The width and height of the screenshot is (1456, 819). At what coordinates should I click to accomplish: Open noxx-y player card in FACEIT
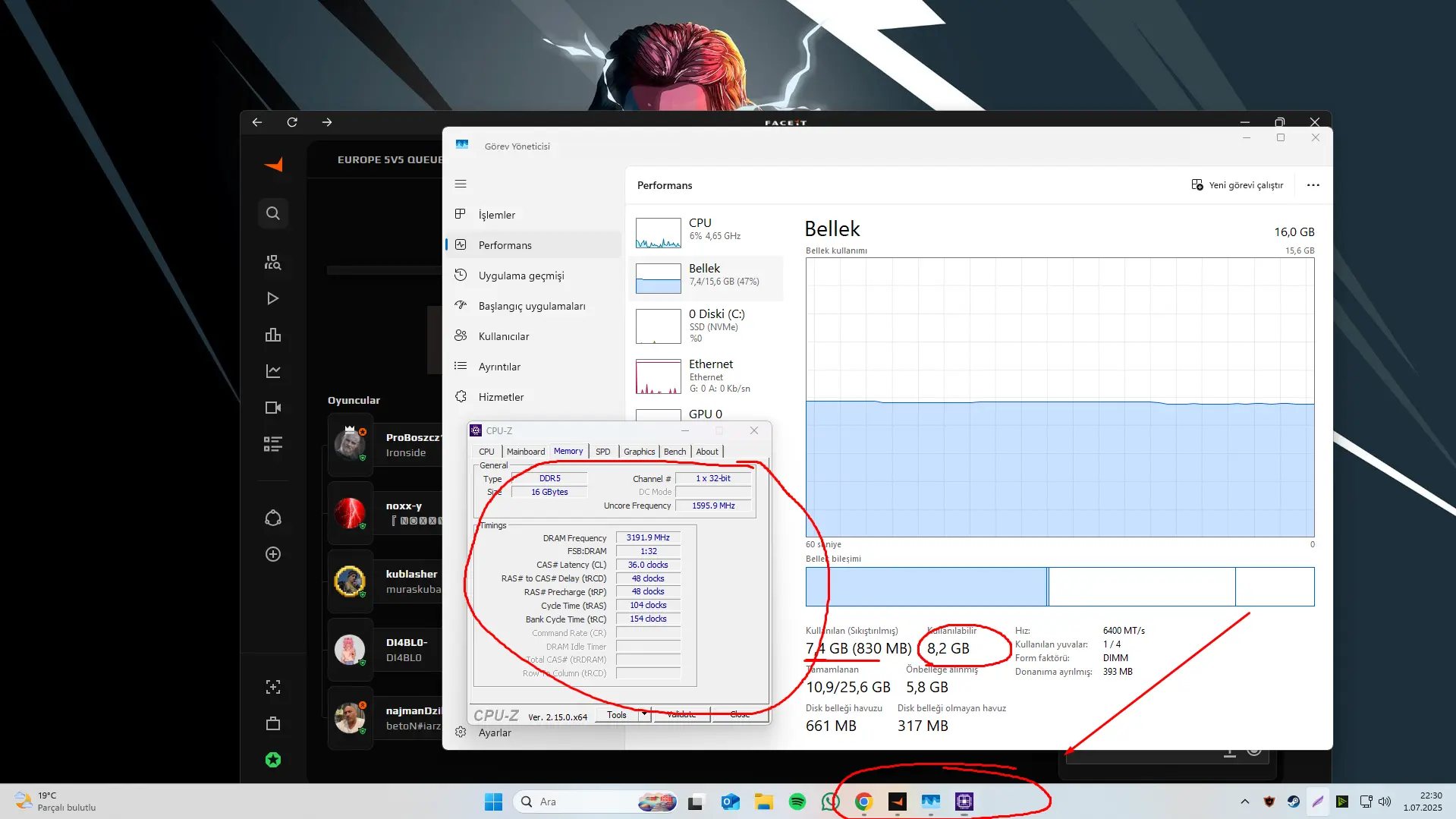[x=385, y=513]
